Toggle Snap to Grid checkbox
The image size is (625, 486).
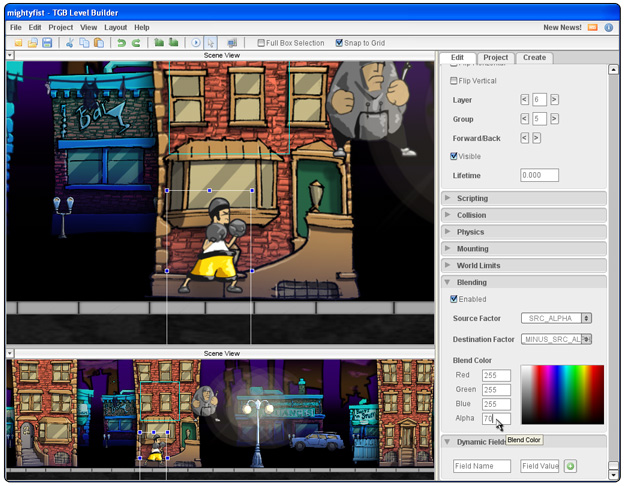point(339,43)
